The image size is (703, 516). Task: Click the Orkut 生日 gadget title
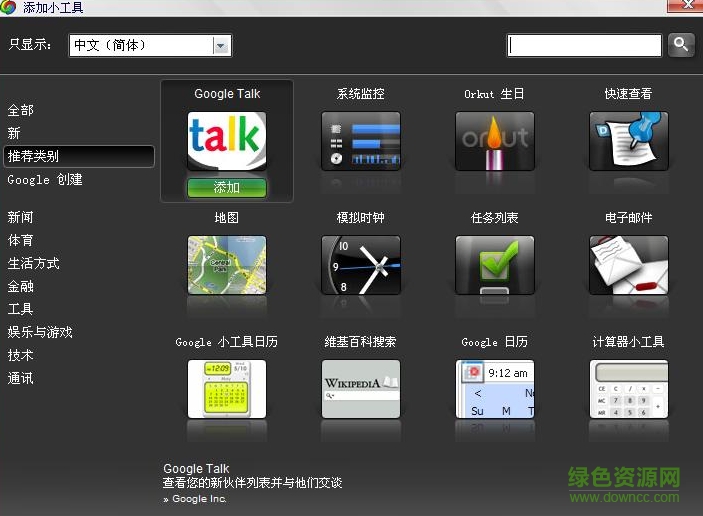click(494, 94)
